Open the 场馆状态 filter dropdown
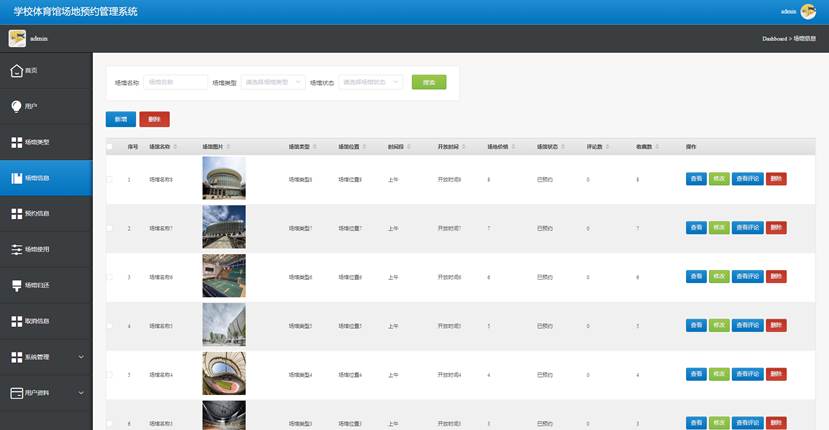The image size is (829, 430). point(371,82)
